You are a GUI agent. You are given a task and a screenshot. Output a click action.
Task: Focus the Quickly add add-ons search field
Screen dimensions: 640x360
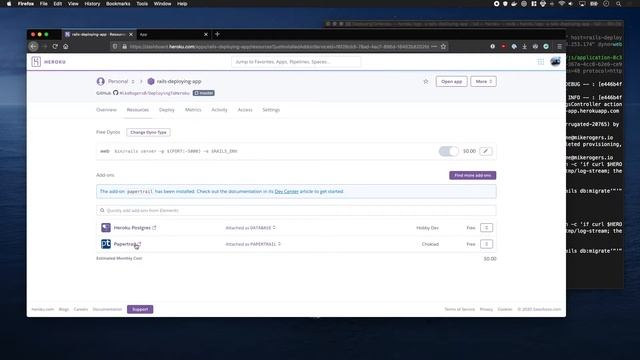pos(296,210)
